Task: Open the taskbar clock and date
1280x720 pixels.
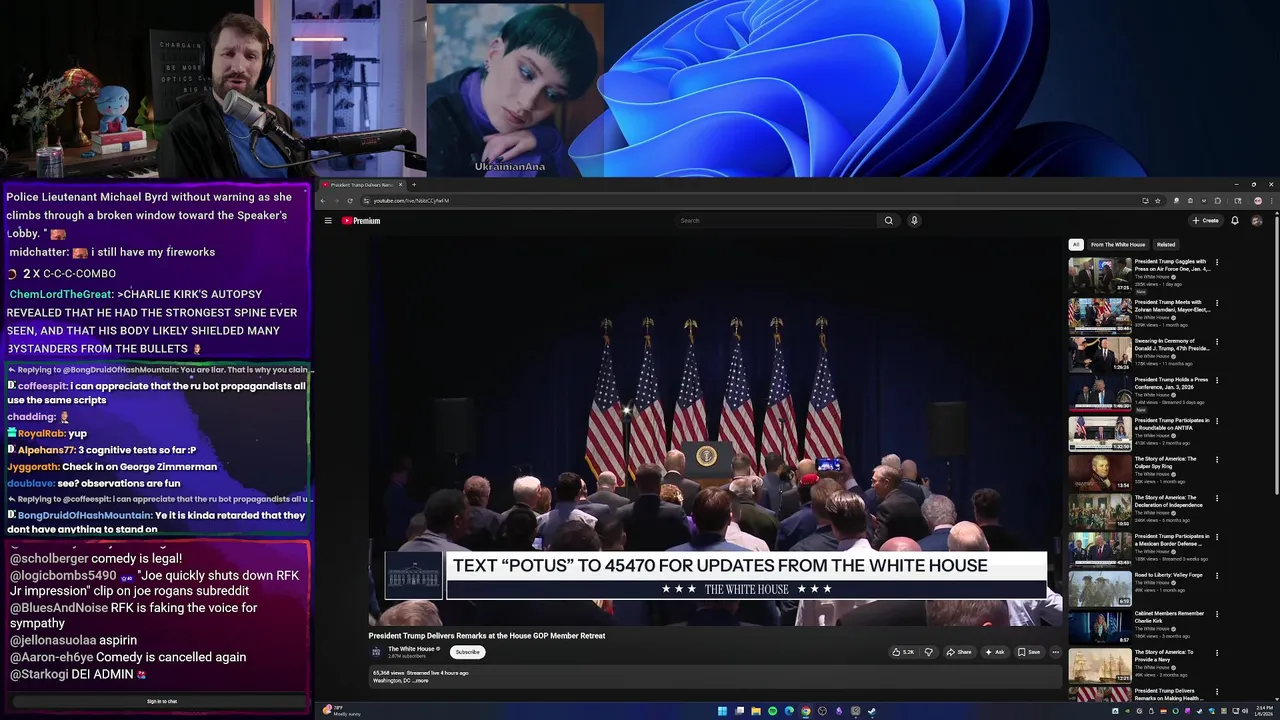Action: pos(1264,711)
